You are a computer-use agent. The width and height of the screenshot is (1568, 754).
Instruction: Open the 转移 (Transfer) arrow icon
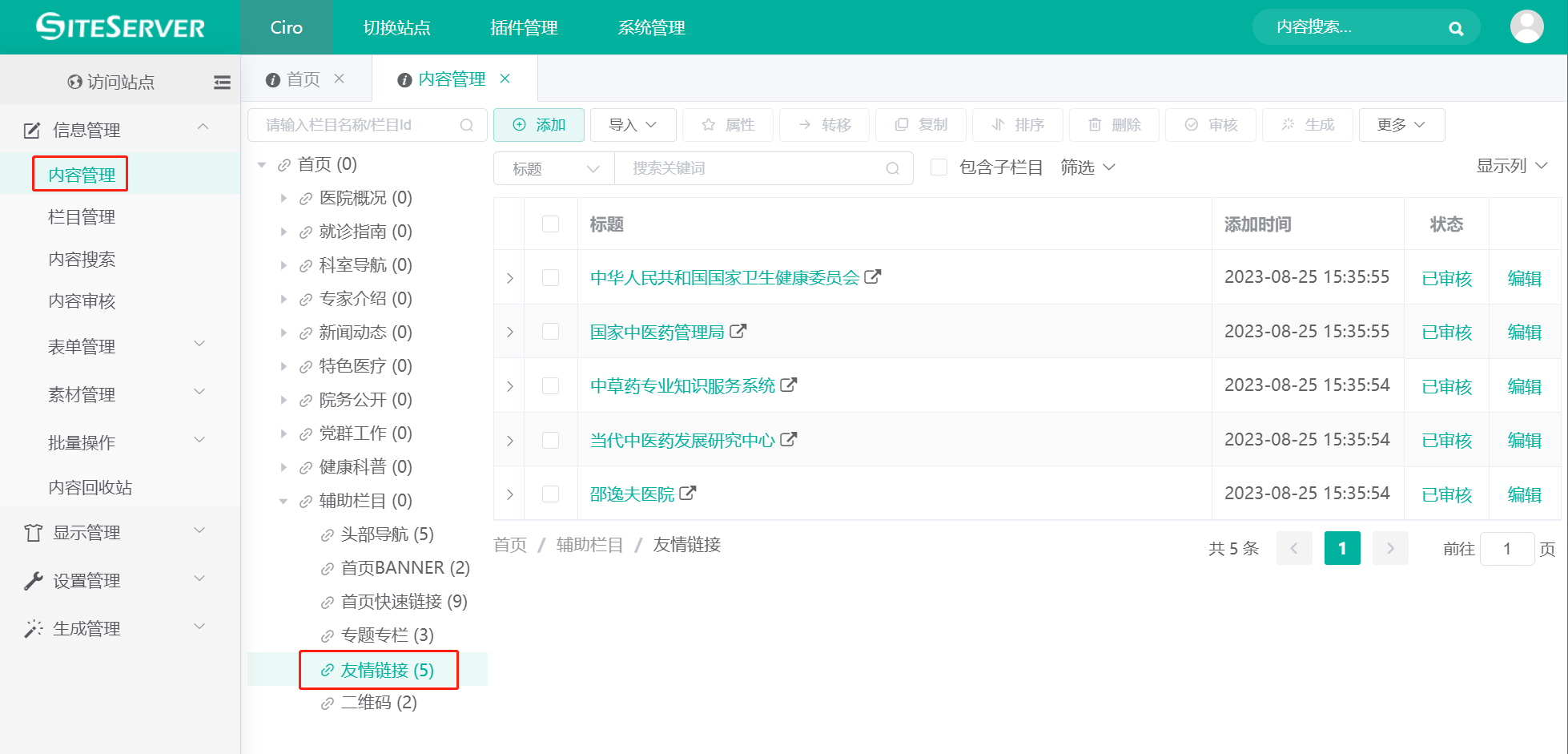(x=805, y=125)
